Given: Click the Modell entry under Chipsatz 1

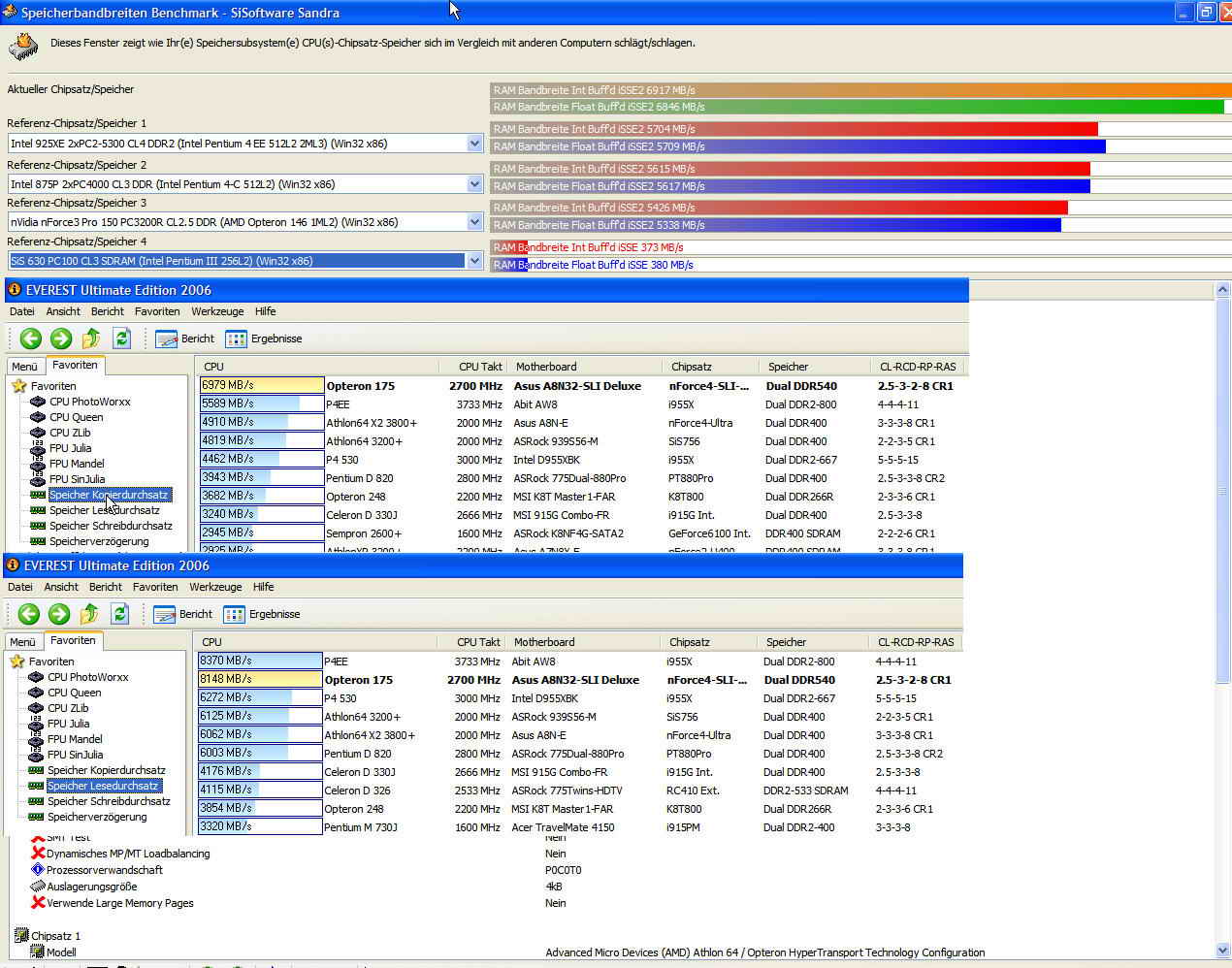Looking at the screenshot, I should (61, 952).
